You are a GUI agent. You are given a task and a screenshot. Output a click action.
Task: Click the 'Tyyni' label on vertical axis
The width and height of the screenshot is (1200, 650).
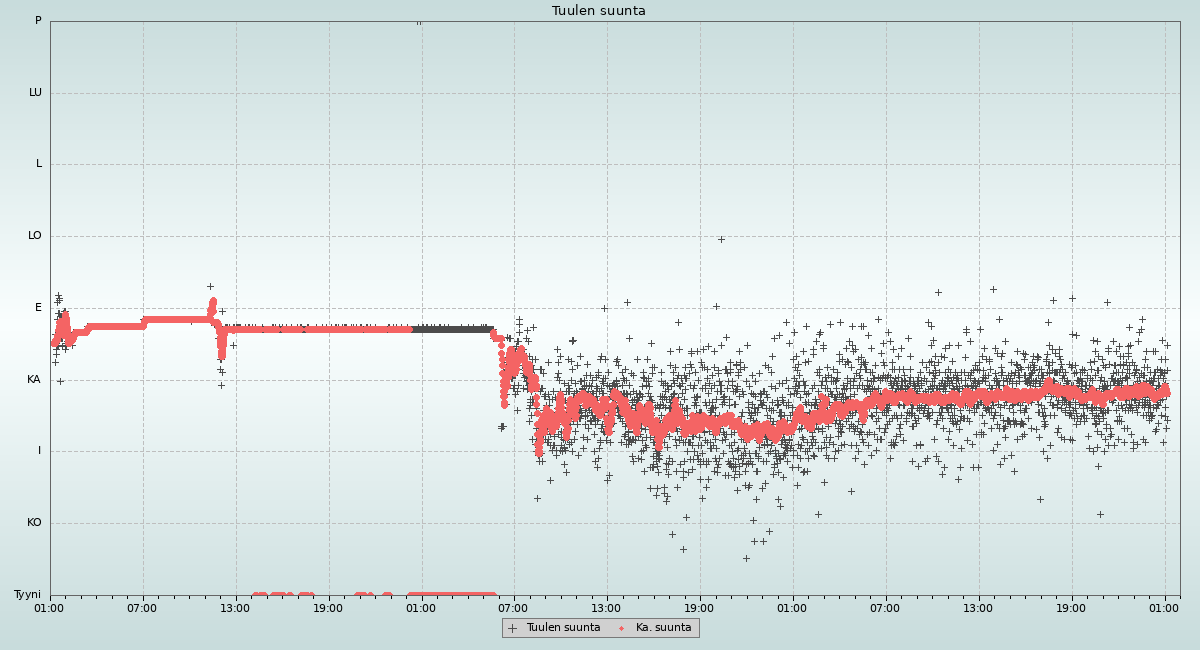tap(27, 595)
